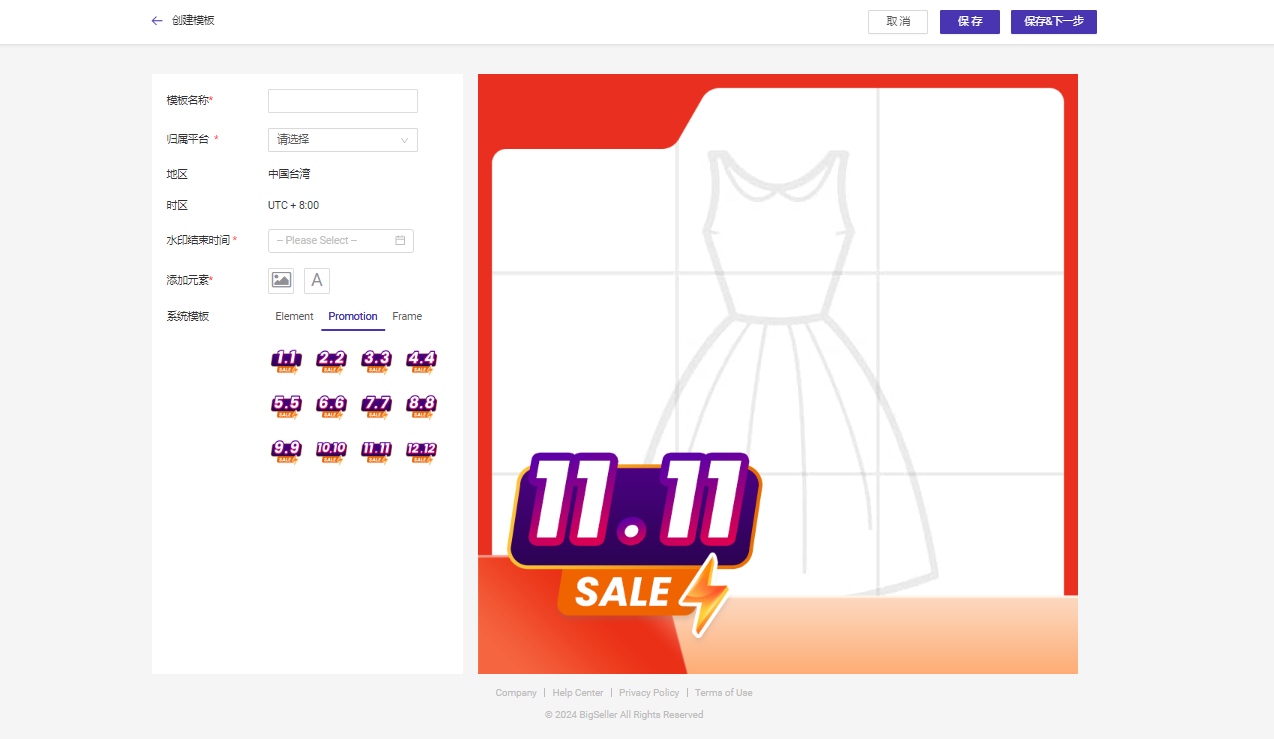Open the Promotion tab

point(353,317)
